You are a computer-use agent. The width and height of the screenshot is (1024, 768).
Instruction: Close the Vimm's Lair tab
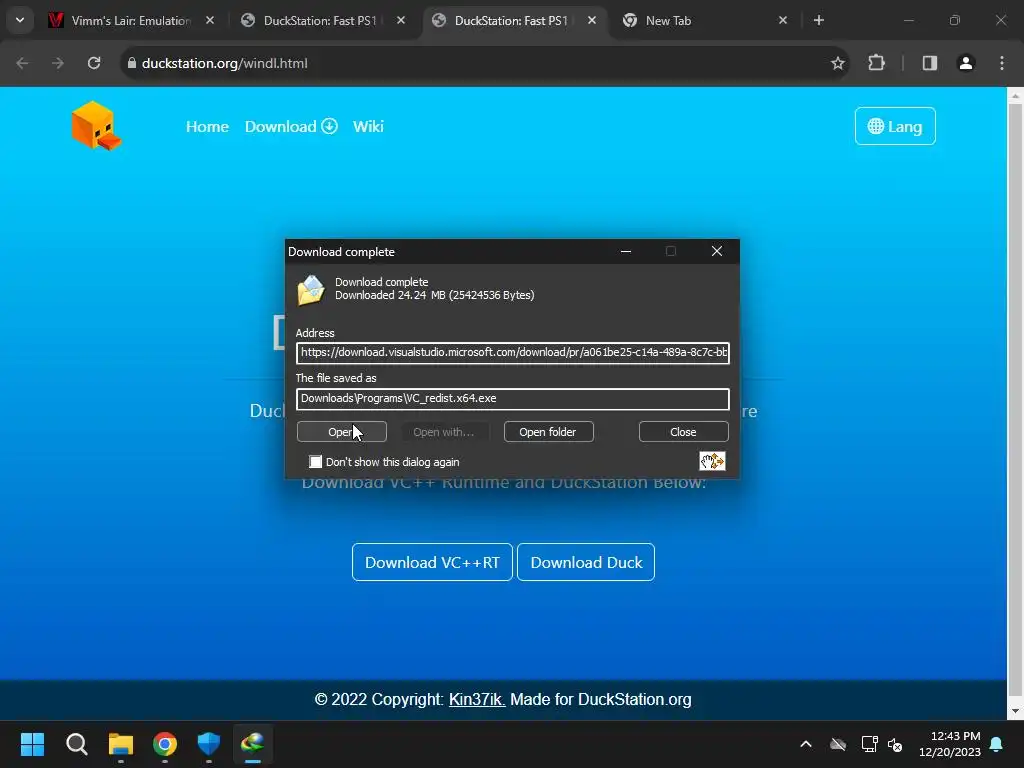210,20
